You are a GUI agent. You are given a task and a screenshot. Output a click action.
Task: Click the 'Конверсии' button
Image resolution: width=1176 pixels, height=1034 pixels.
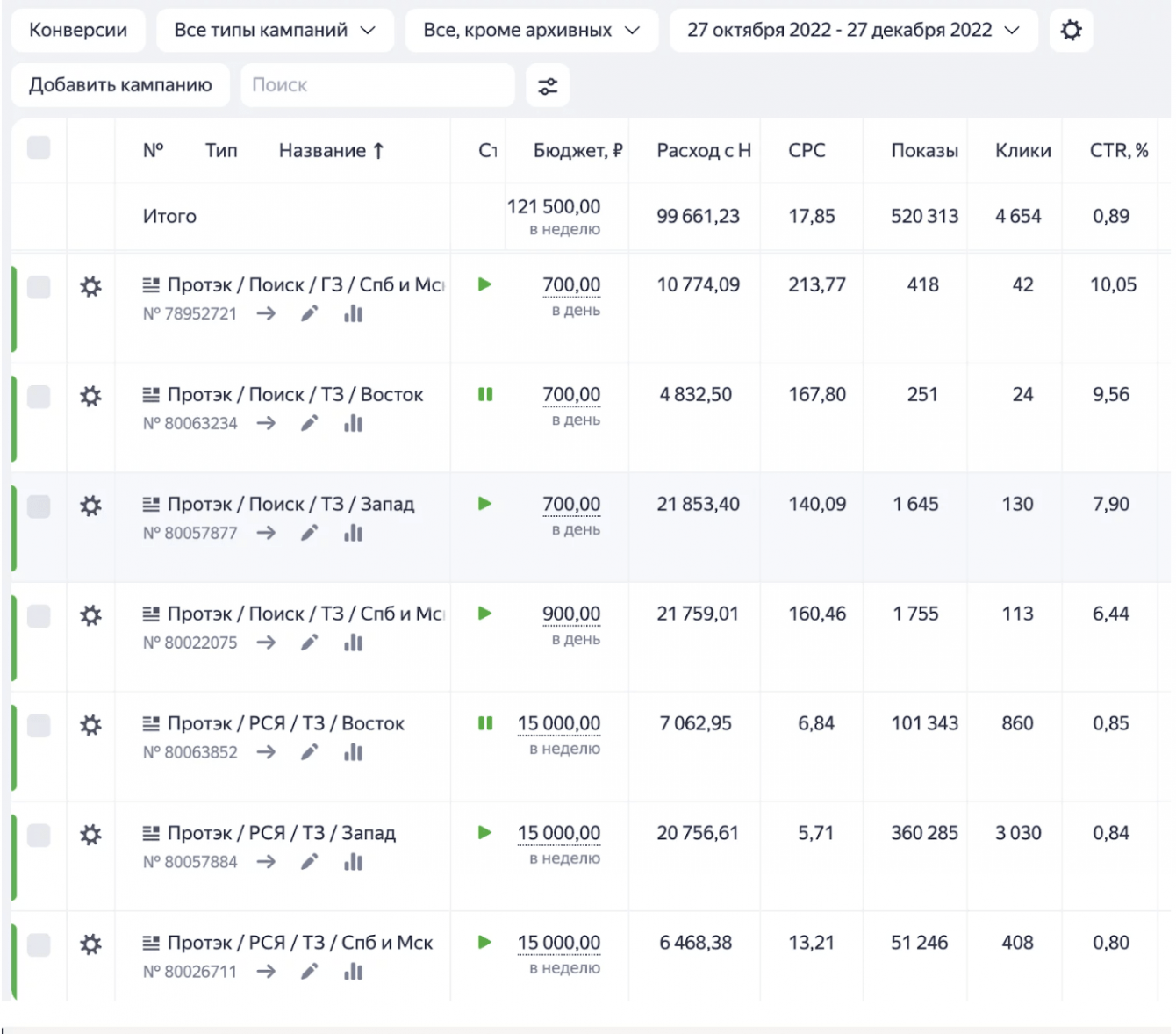pos(78,31)
